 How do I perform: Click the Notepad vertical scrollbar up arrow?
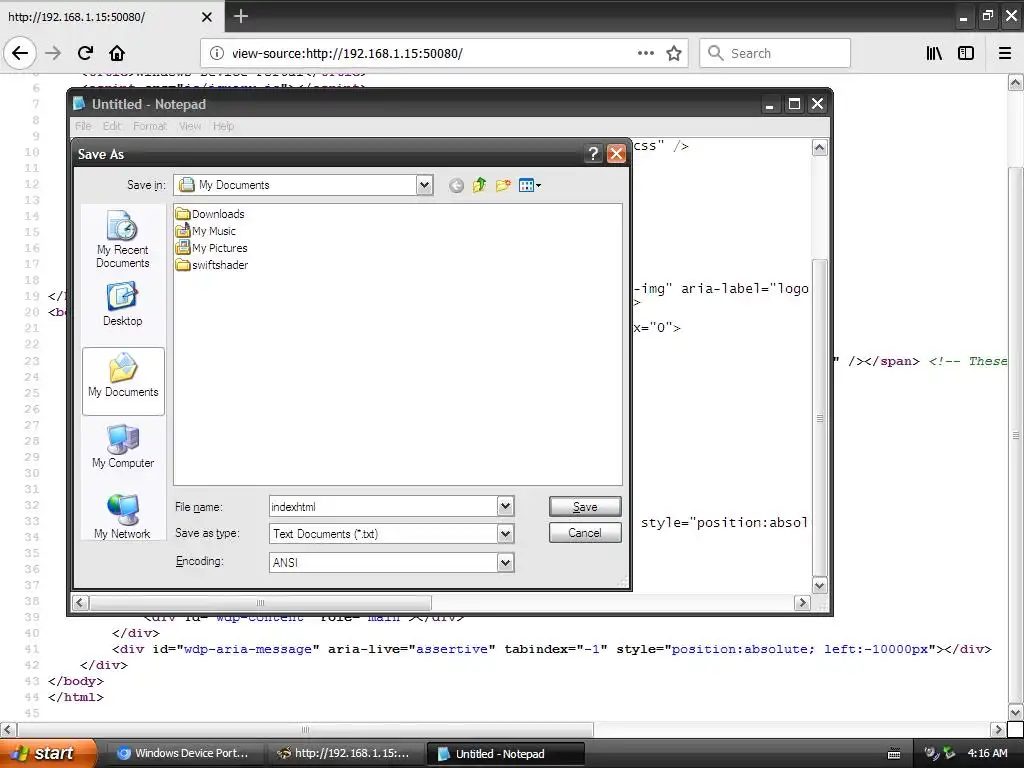[820, 148]
